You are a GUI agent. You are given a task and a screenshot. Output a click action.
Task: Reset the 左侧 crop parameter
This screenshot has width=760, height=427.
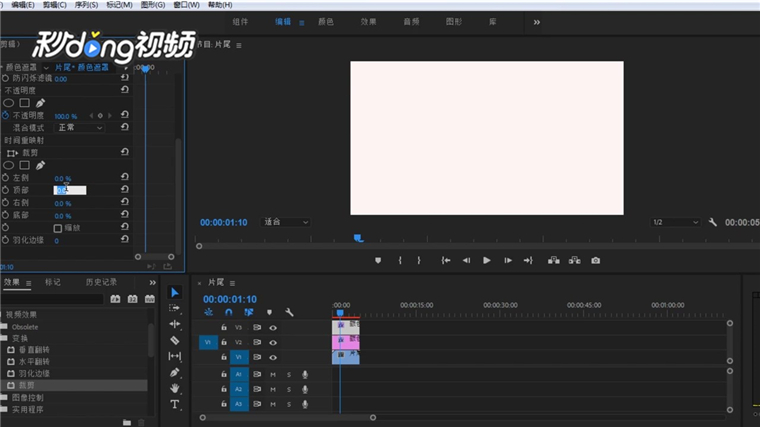point(125,177)
